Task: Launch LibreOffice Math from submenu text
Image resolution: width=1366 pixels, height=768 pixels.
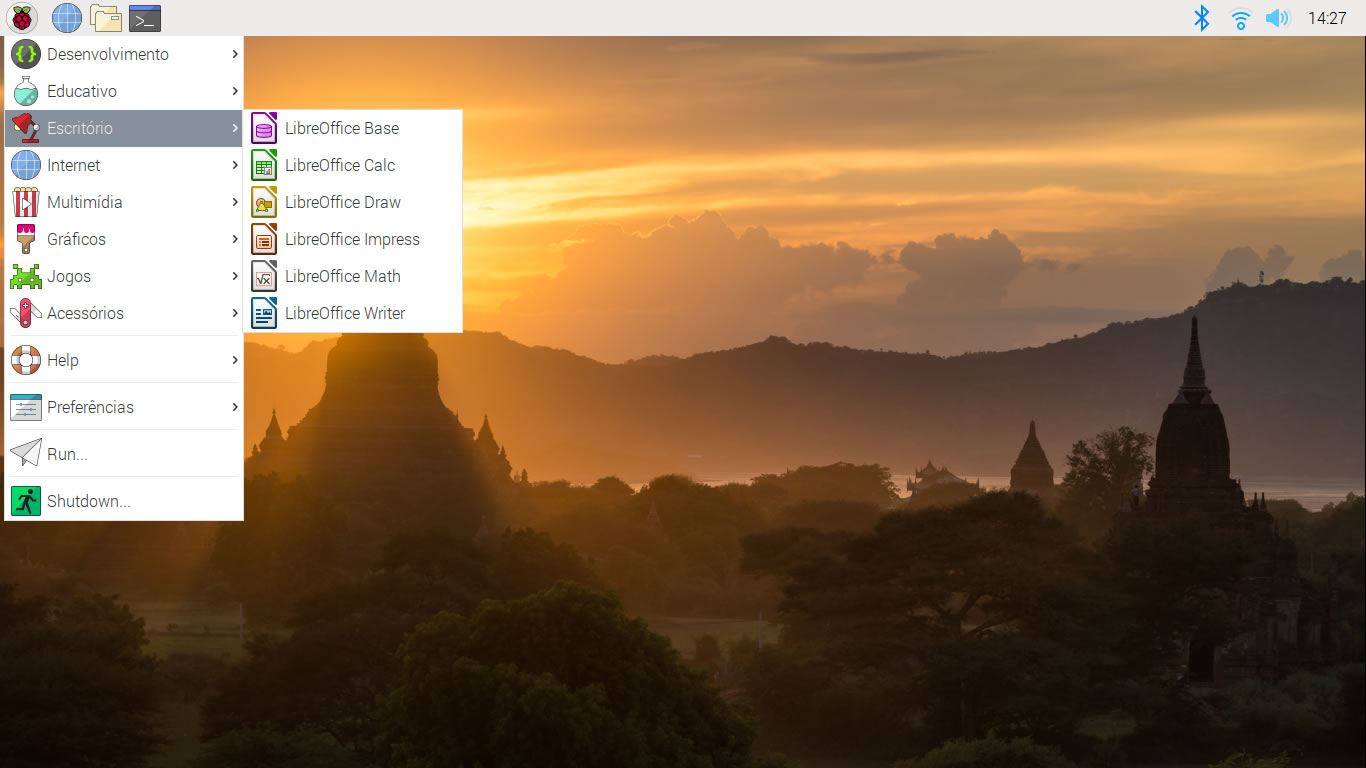Action: [x=343, y=276]
